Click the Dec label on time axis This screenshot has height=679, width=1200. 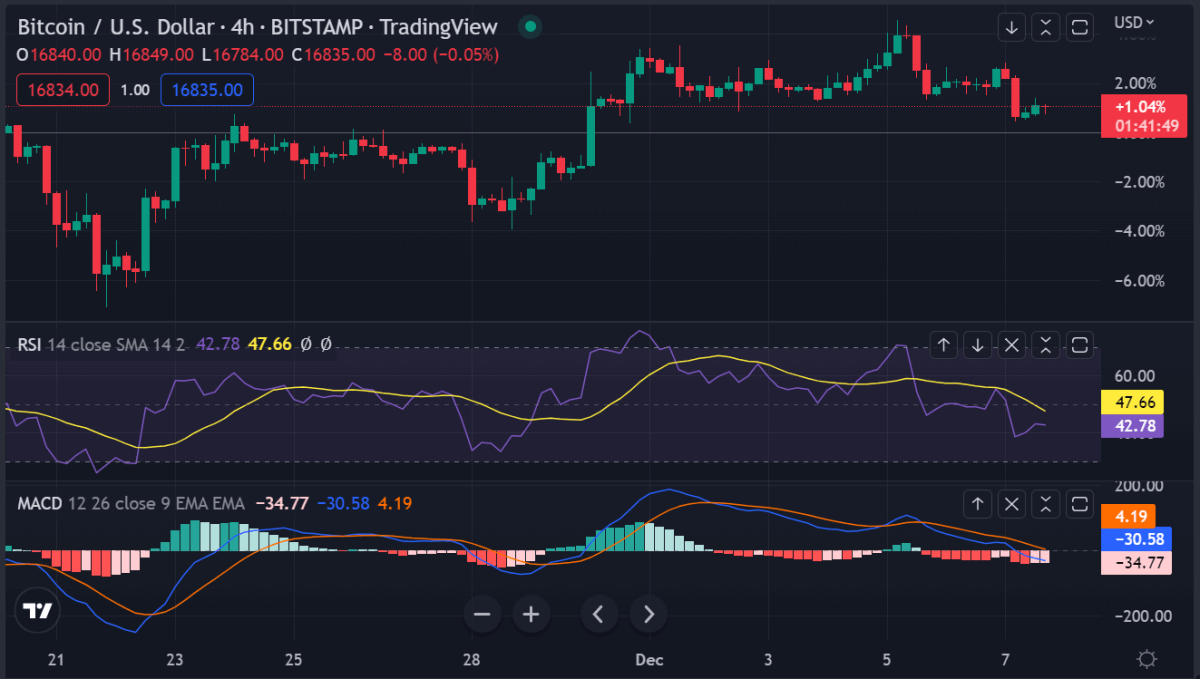tap(649, 660)
